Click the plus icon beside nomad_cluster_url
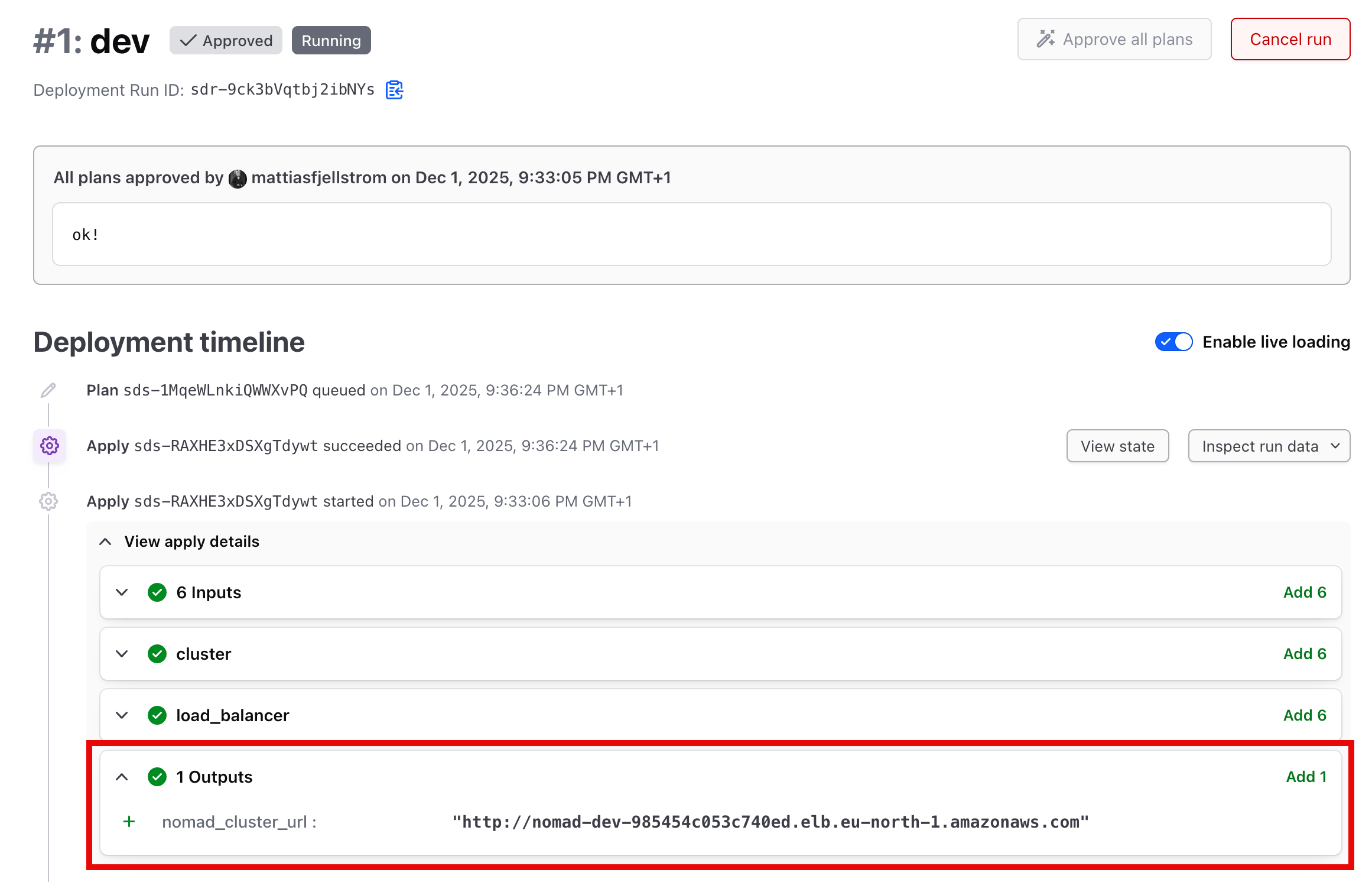The width and height of the screenshot is (1372, 882). click(x=129, y=822)
